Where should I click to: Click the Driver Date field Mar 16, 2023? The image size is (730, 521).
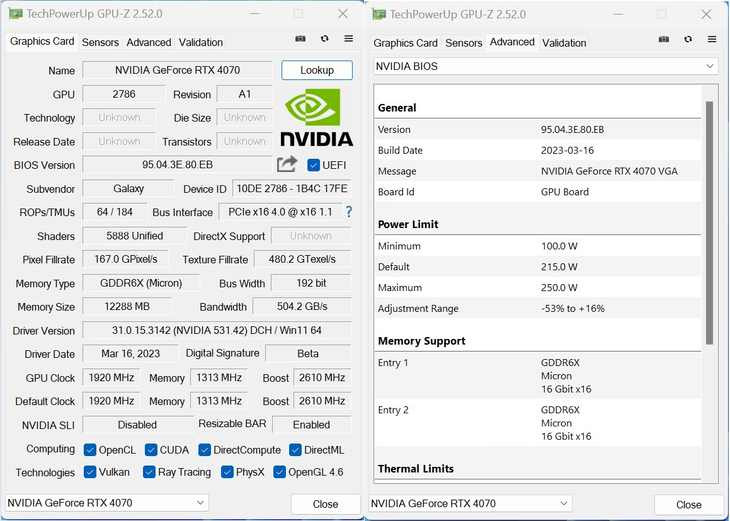click(130, 353)
